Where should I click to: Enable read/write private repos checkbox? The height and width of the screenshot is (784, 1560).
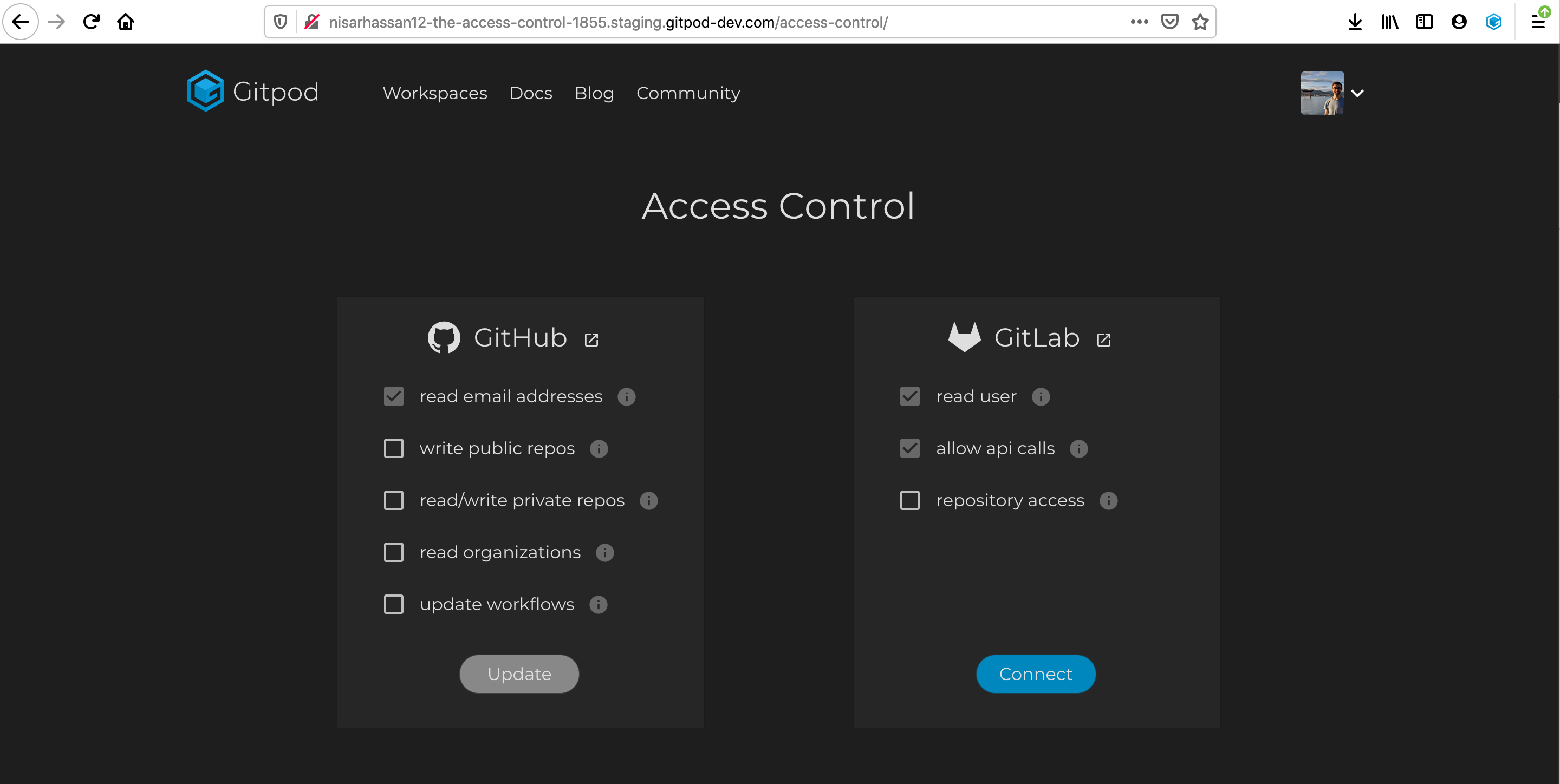pyautogui.click(x=394, y=501)
